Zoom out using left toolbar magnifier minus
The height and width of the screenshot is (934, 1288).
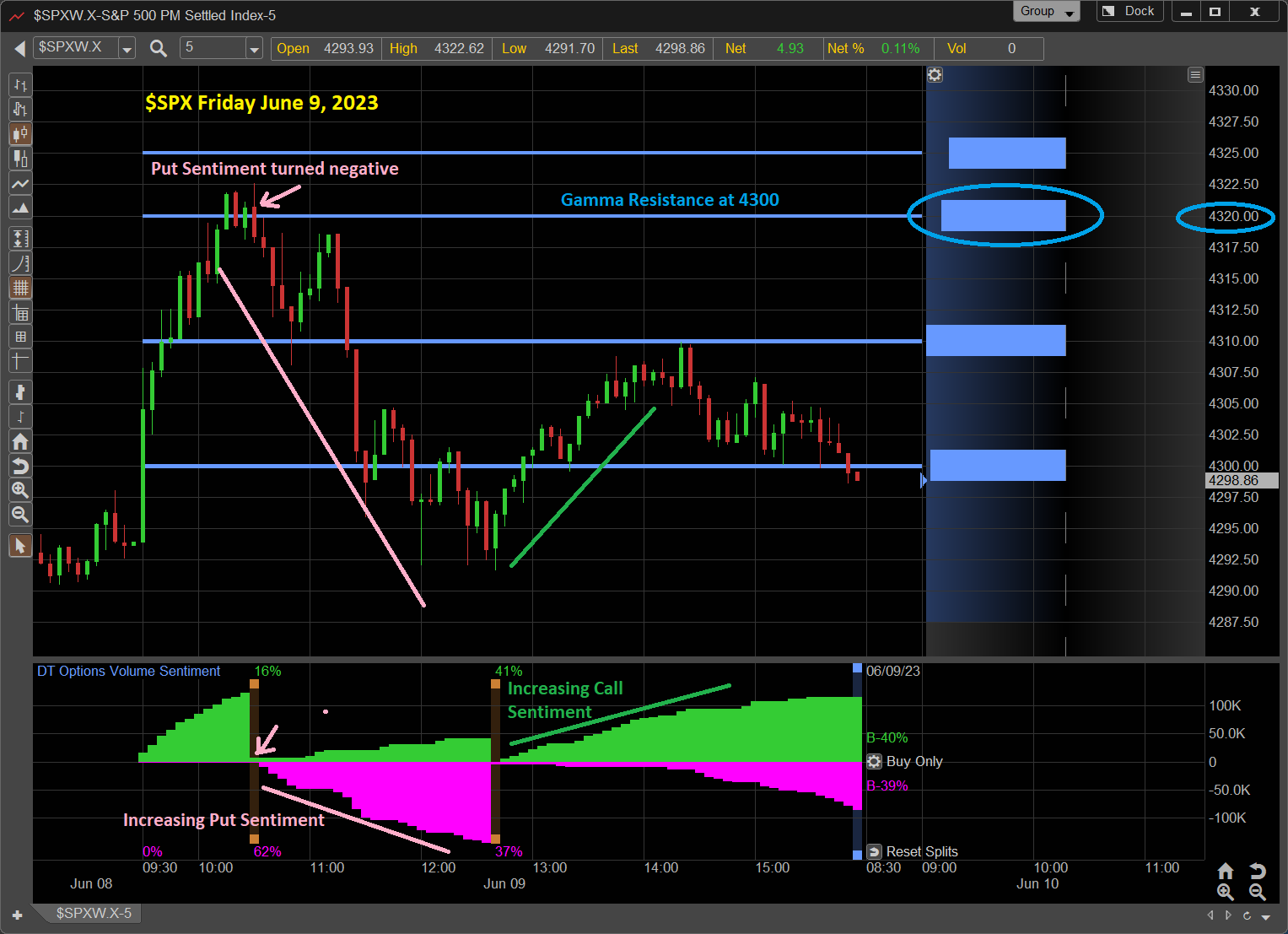(x=20, y=515)
